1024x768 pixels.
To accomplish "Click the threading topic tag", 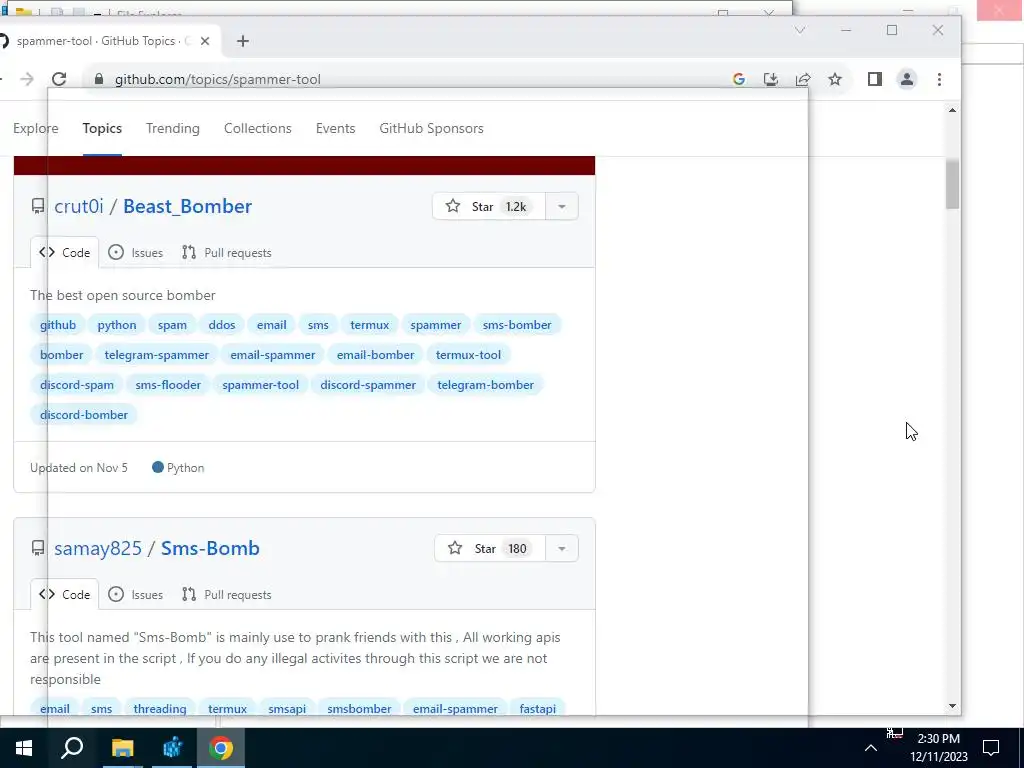I will [x=160, y=709].
